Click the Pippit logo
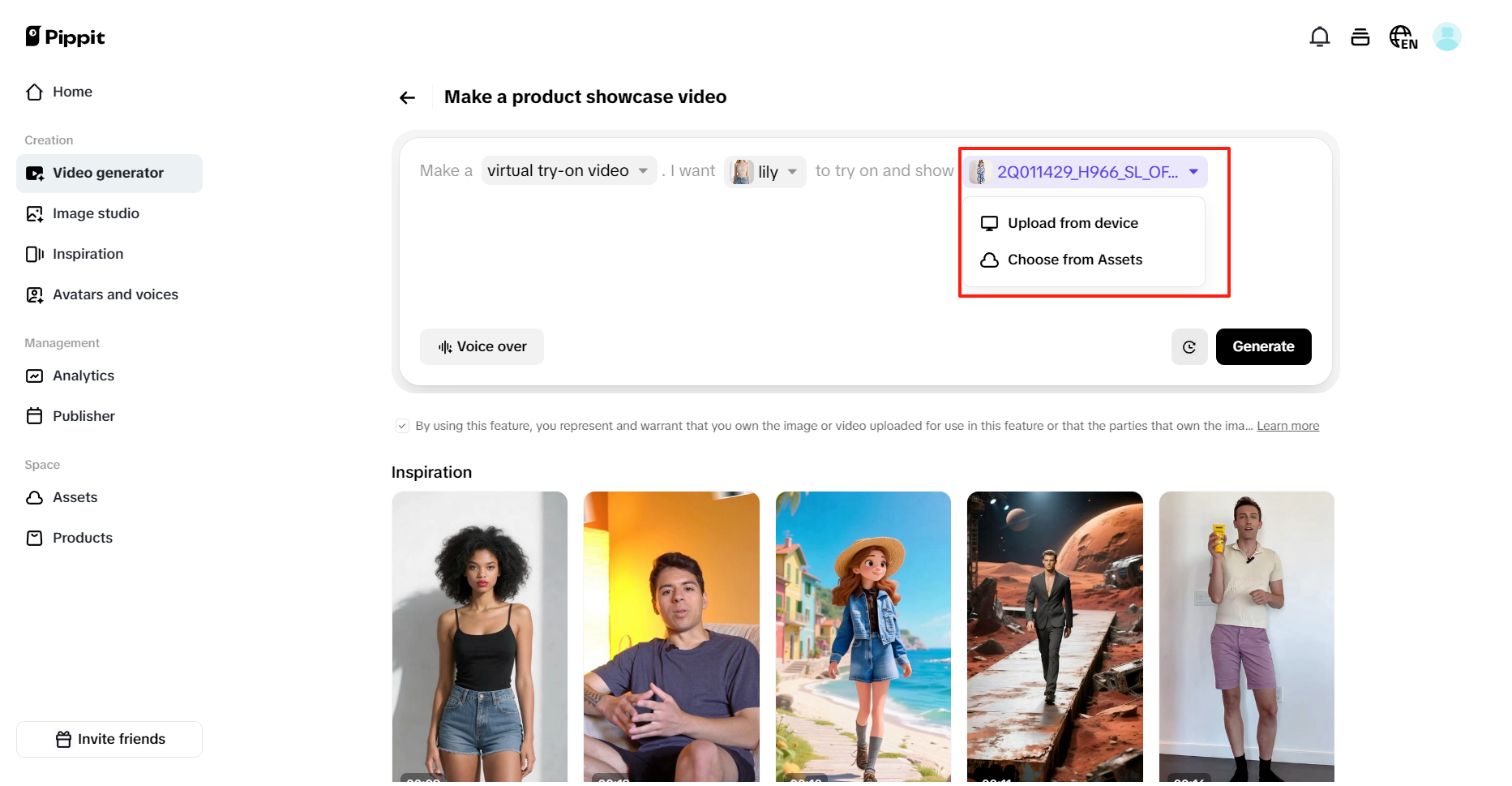Viewport: 1512px width, 786px height. pos(66,37)
